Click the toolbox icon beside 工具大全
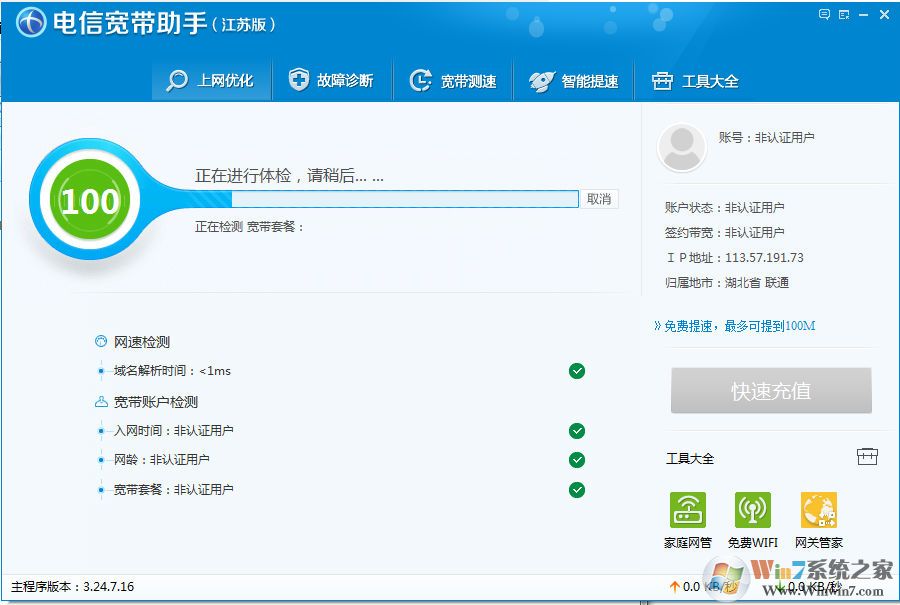Viewport: 900px width, 605px height. 867,455
